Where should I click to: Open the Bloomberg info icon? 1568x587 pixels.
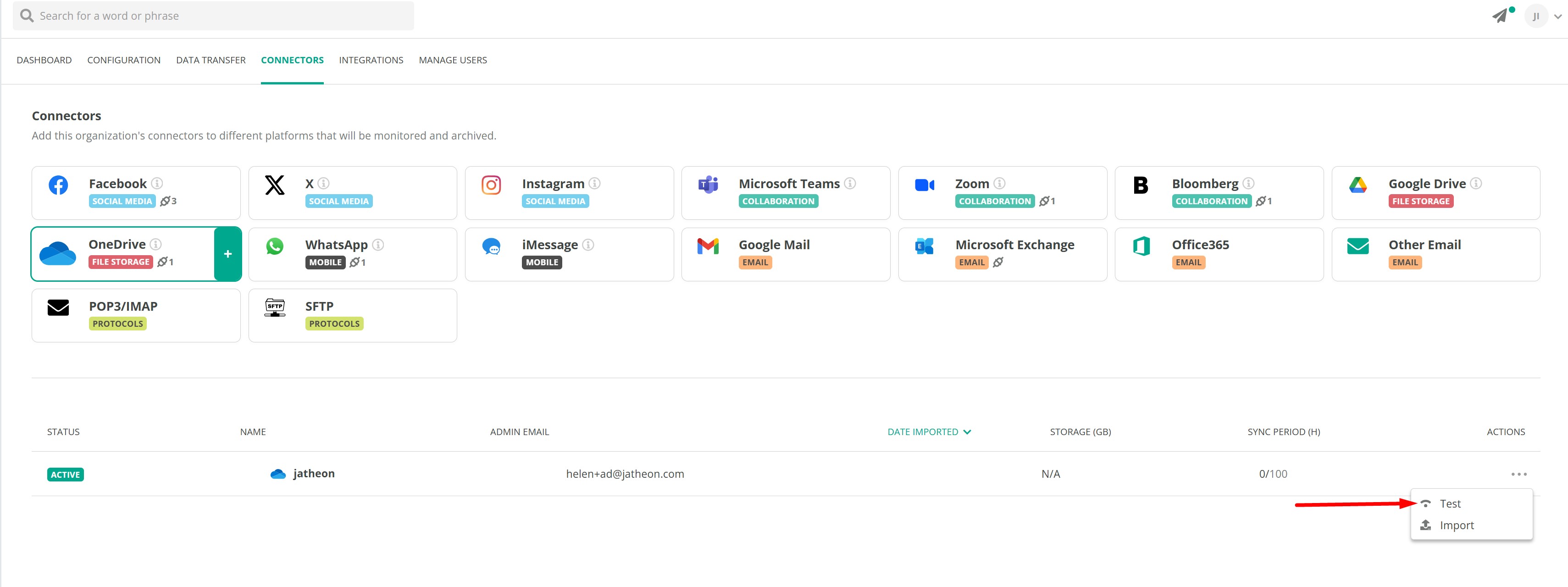pos(1248,183)
